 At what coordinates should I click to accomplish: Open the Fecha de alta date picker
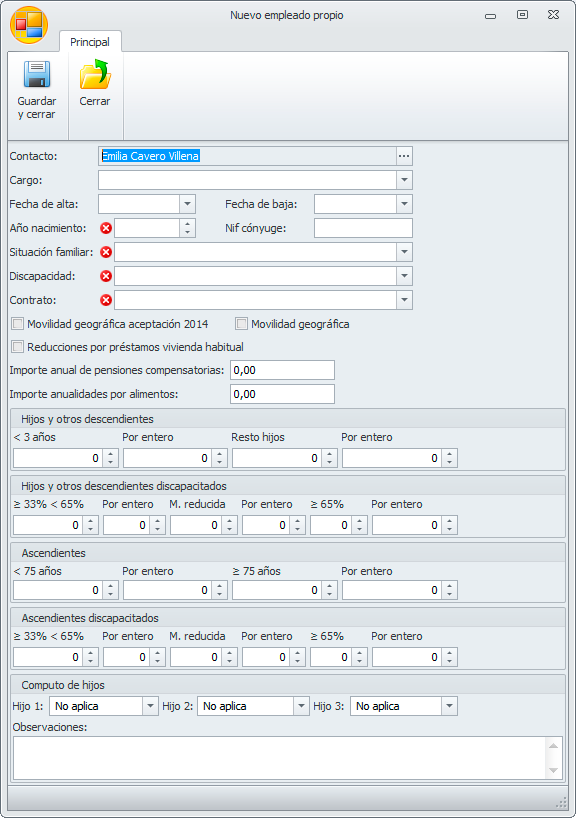pyautogui.click(x=187, y=204)
